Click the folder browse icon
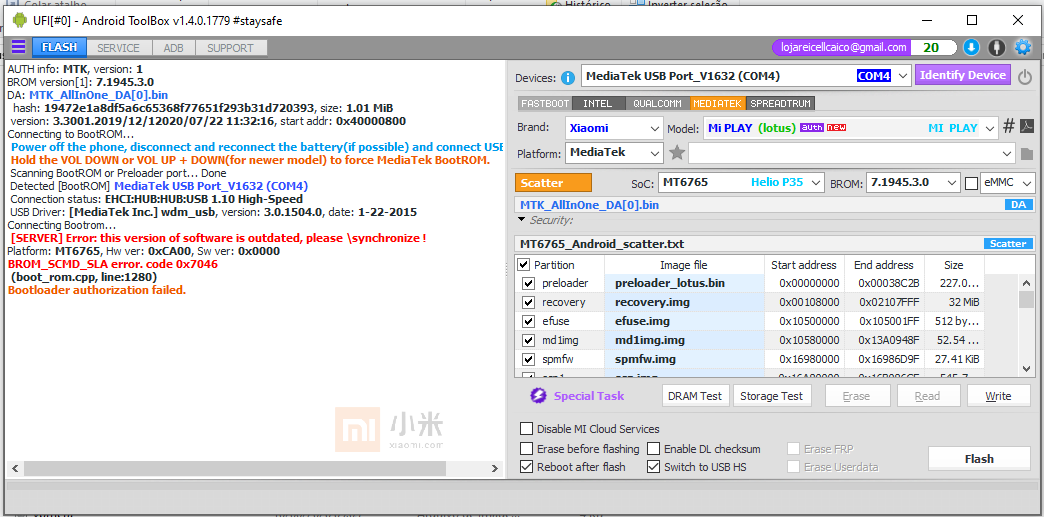Screen dimensions: 1044x517 click(1027, 154)
